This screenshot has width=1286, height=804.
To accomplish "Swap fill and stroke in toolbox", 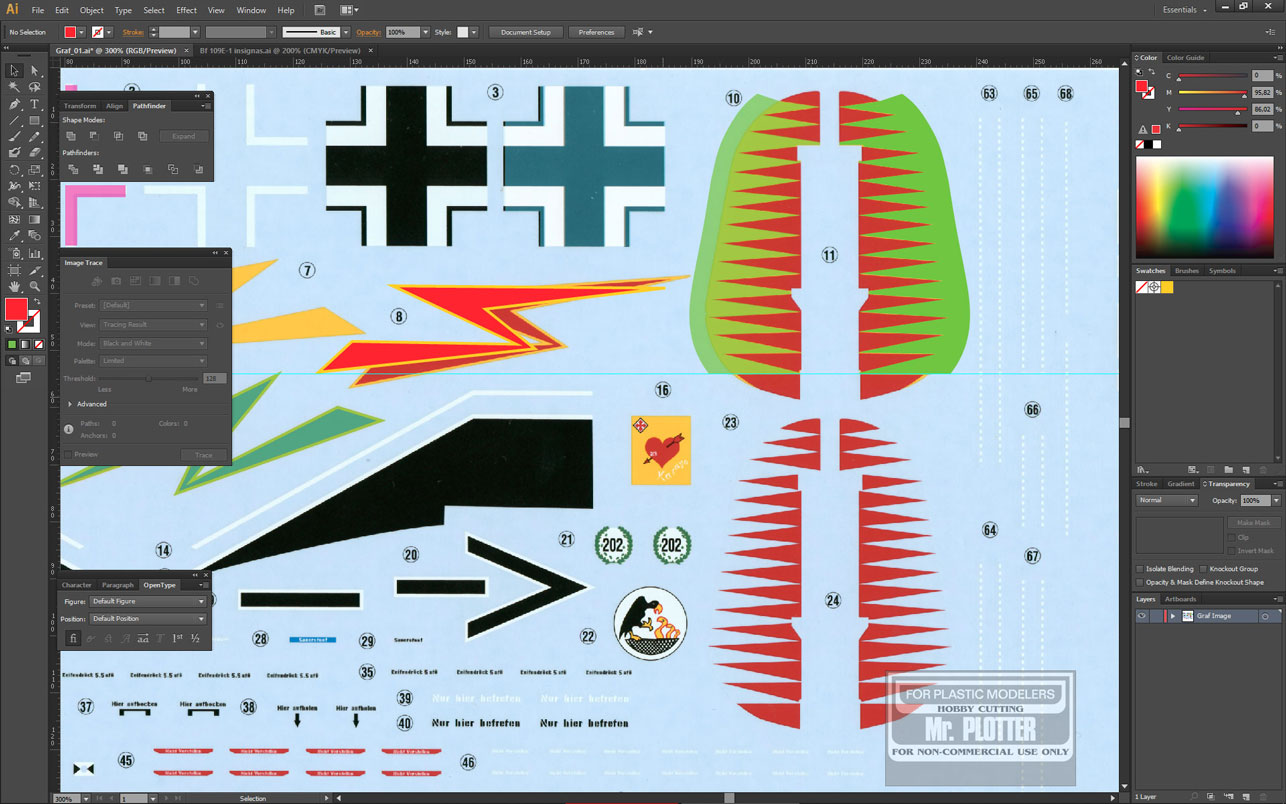I will coord(36,301).
